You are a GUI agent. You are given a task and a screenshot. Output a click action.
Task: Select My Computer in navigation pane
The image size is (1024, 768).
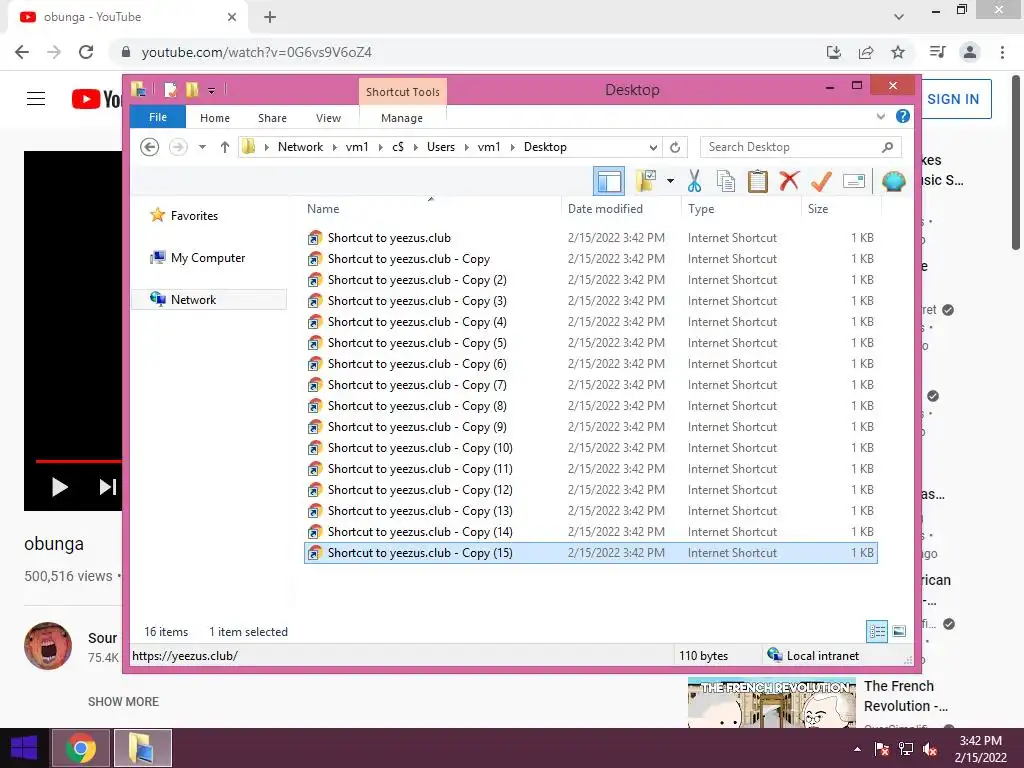(x=208, y=257)
